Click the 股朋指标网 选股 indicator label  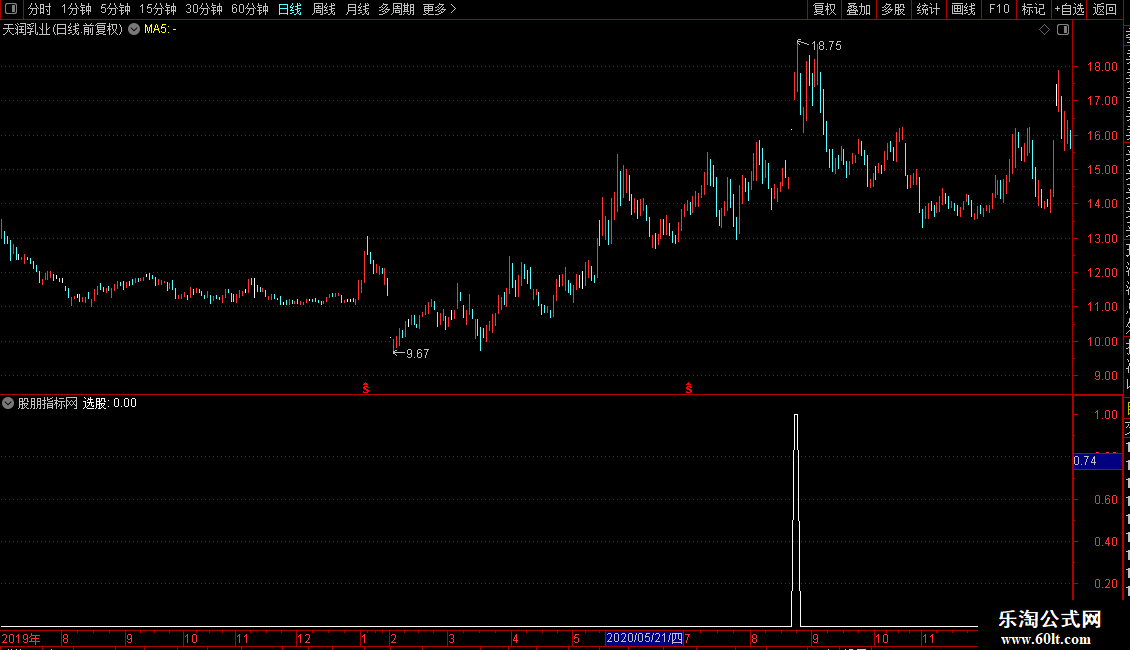pos(77,403)
